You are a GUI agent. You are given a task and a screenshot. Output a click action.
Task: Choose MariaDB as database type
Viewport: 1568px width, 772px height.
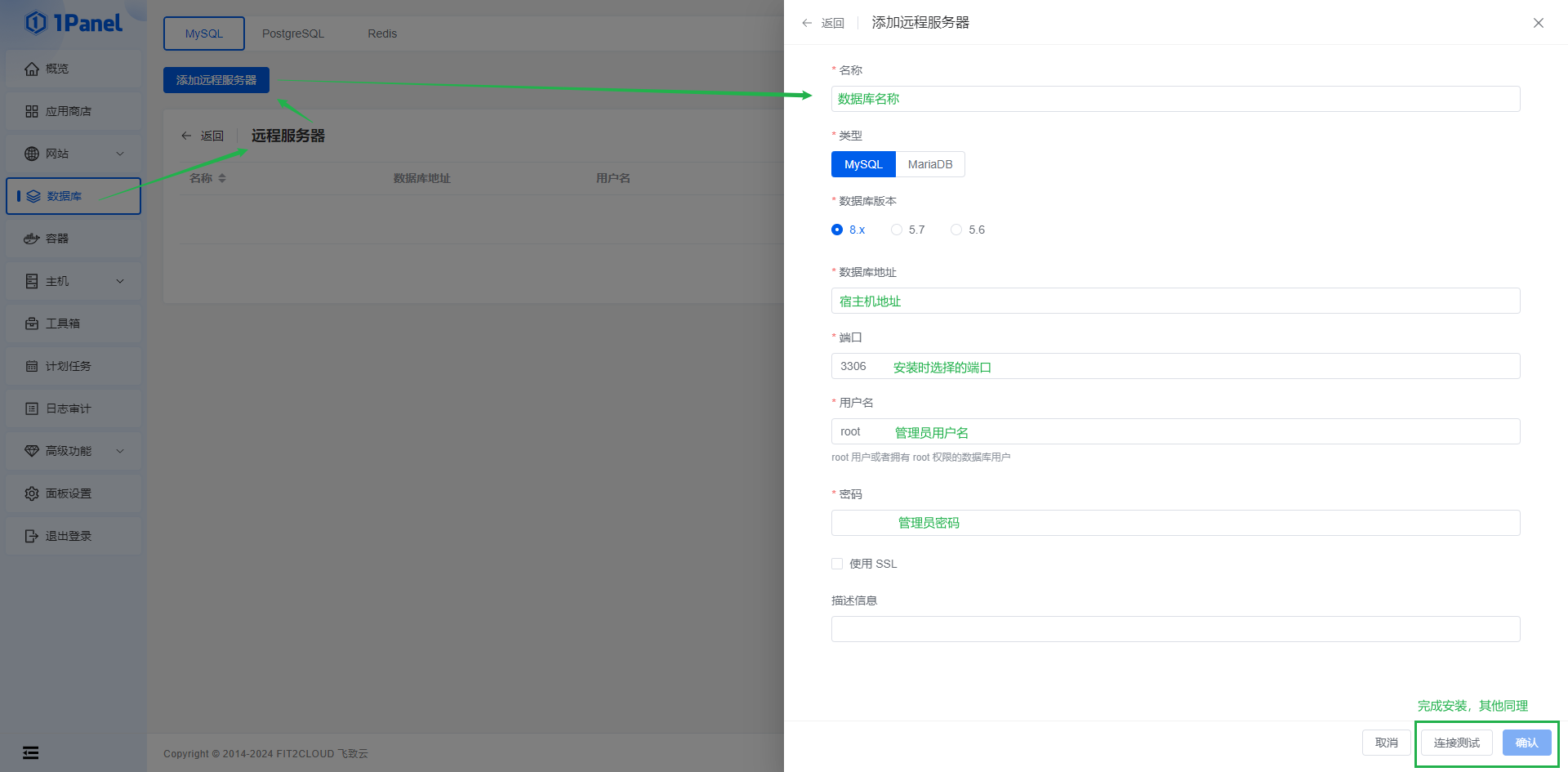click(x=930, y=164)
